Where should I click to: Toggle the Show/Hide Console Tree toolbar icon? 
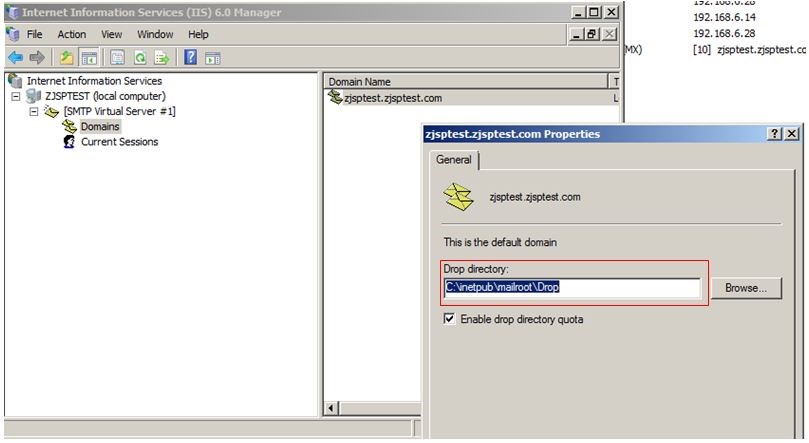89,58
